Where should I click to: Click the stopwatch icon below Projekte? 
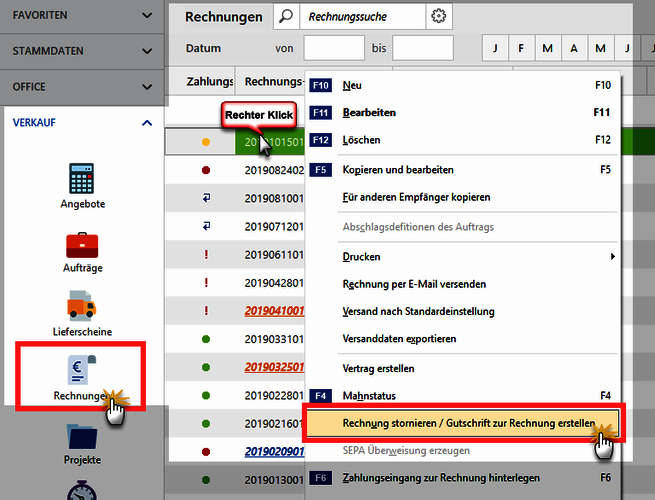pos(82,491)
